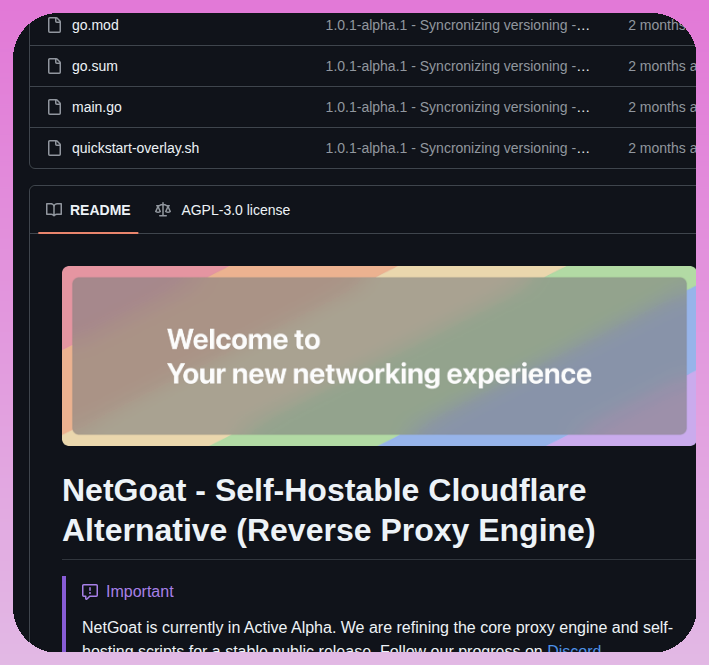Click the Important alert icon
The image size is (709, 665).
[90, 591]
